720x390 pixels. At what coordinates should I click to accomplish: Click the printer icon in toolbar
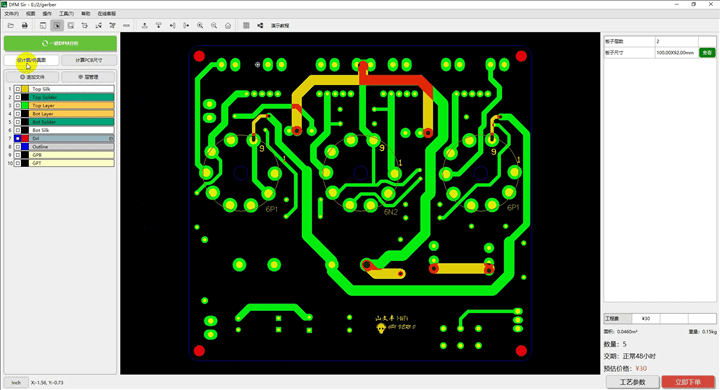(x=25, y=26)
